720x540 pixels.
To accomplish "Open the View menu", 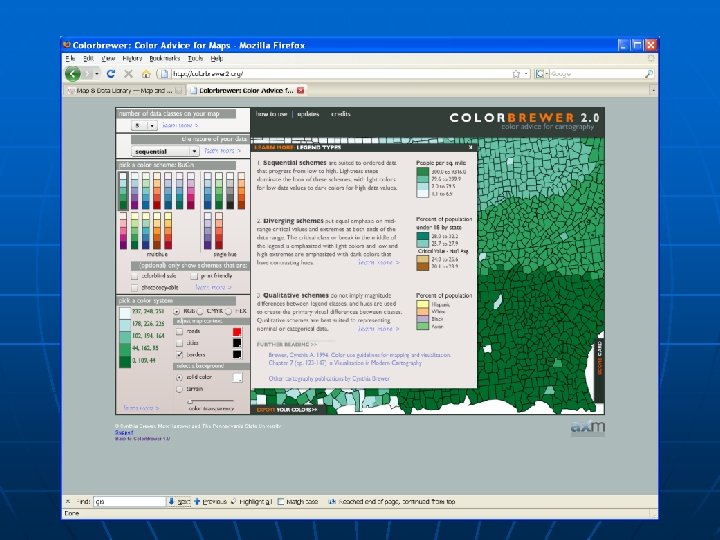I will 108,58.
